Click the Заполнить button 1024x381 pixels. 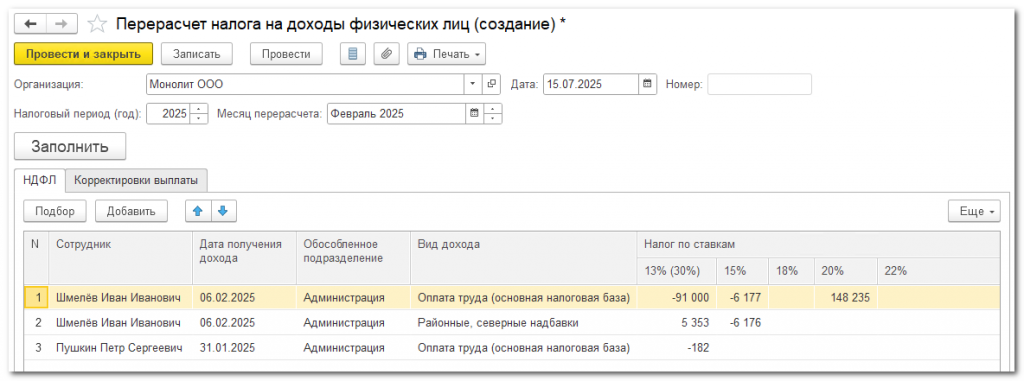[x=70, y=146]
